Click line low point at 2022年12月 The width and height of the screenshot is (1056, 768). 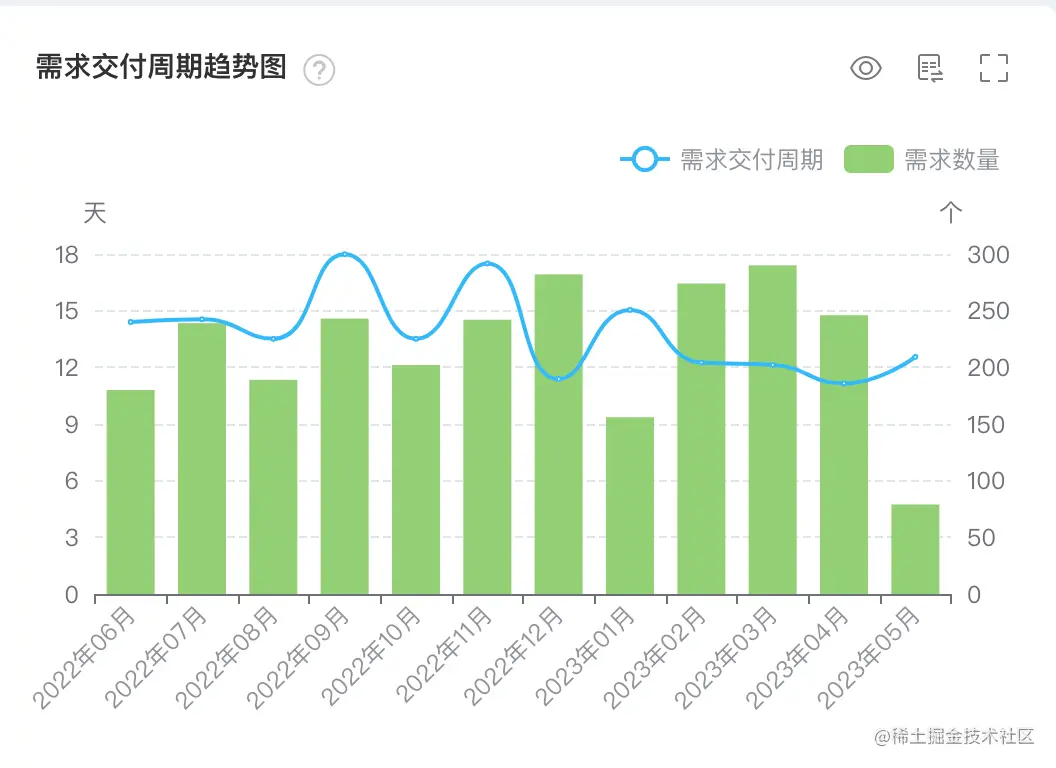click(559, 379)
